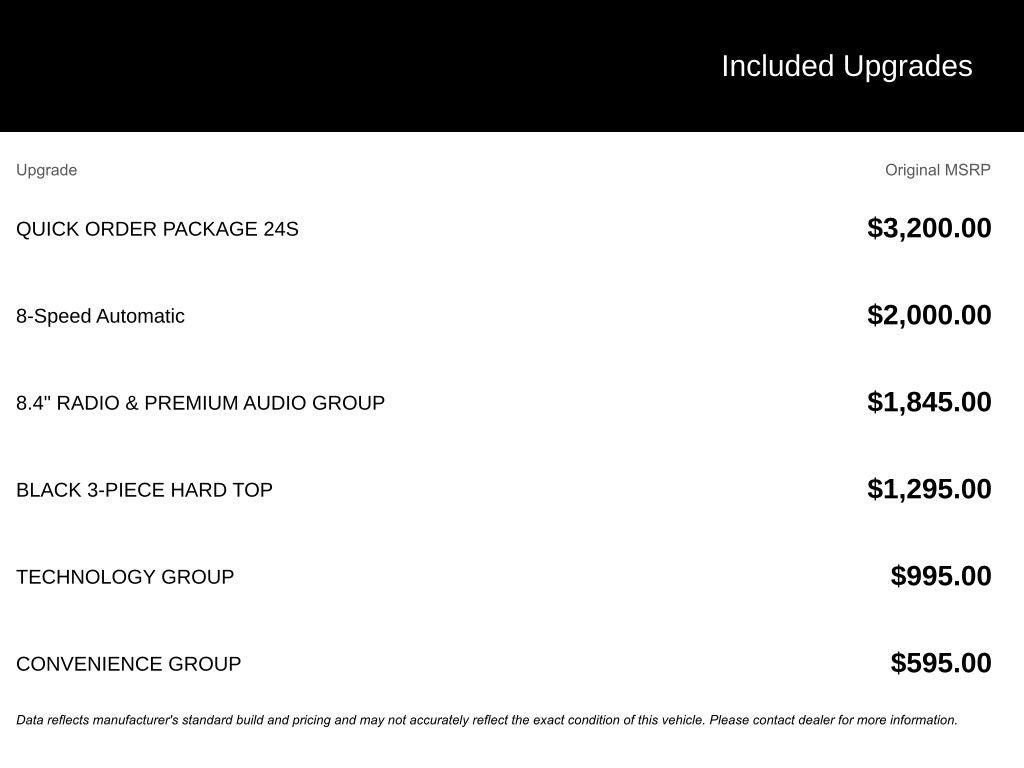Screen dimensions: 1024x768
Task: Click the QUICK ORDER PACKAGE 24S row label
Action: pos(157,229)
